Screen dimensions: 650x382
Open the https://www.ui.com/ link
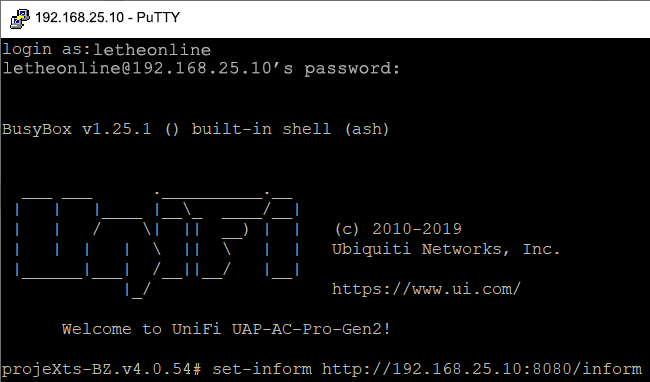coord(426,289)
